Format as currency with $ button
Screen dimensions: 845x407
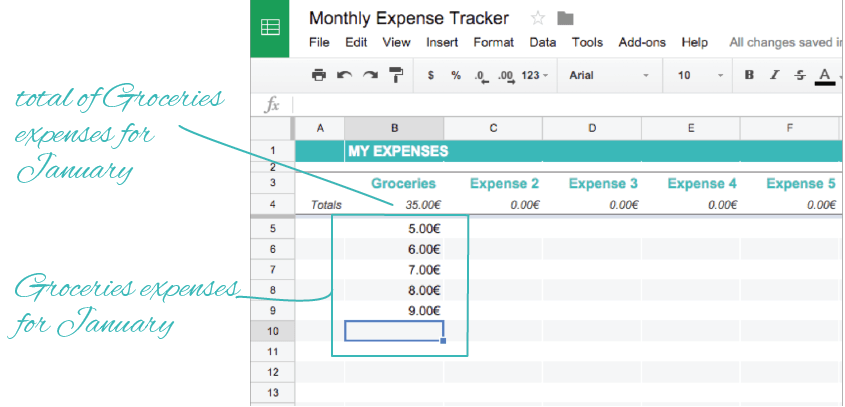click(x=431, y=75)
